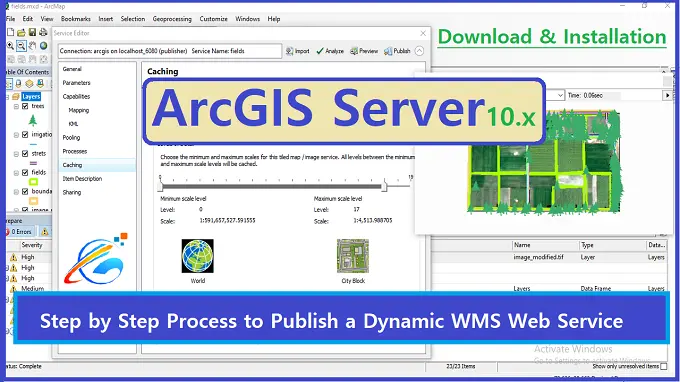Viewport: 680px width, 382px height.
Task: Click the New map document icon
Action: [11, 32]
